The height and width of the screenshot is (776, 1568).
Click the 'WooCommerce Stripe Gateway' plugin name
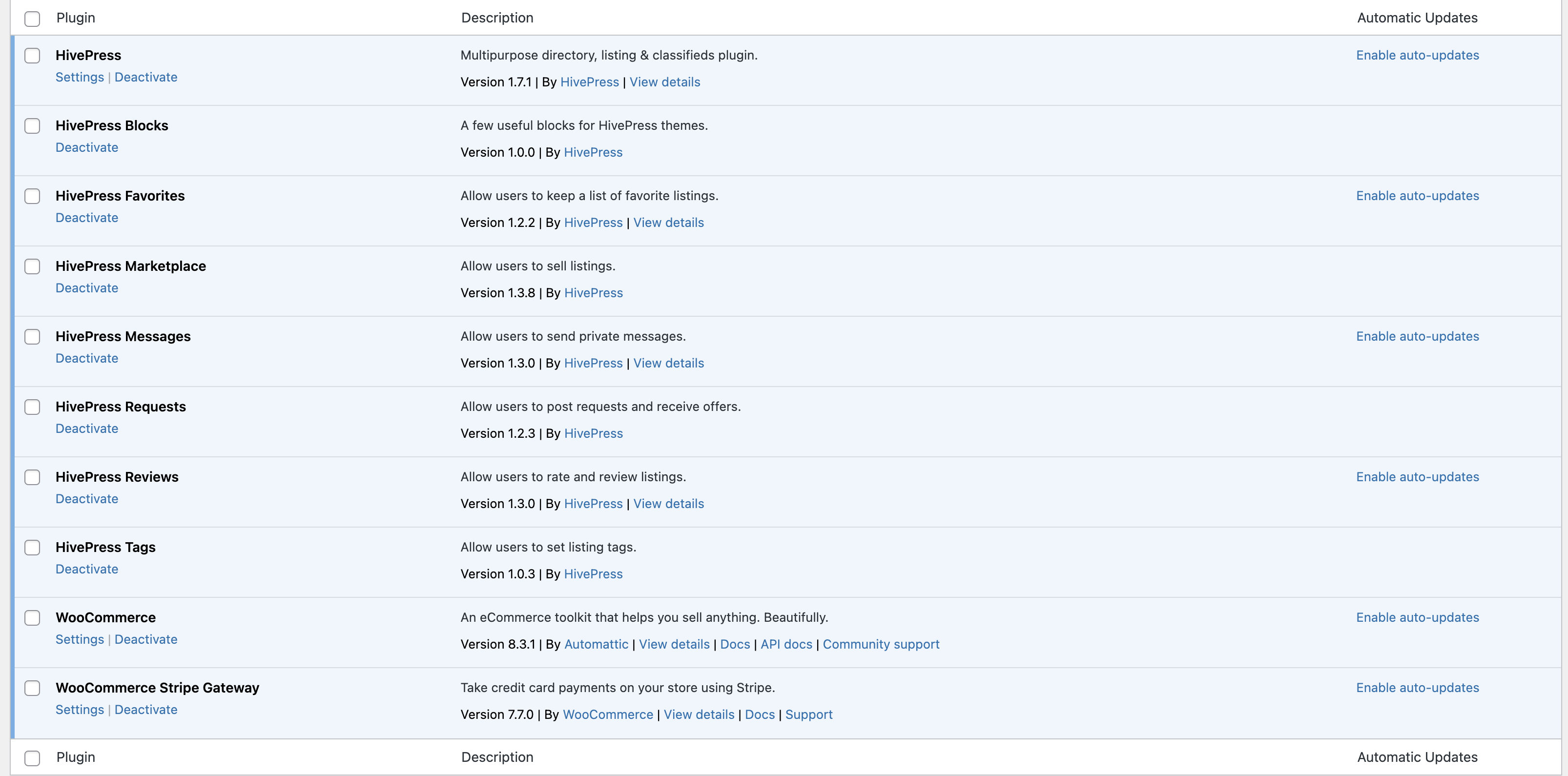click(157, 688)
